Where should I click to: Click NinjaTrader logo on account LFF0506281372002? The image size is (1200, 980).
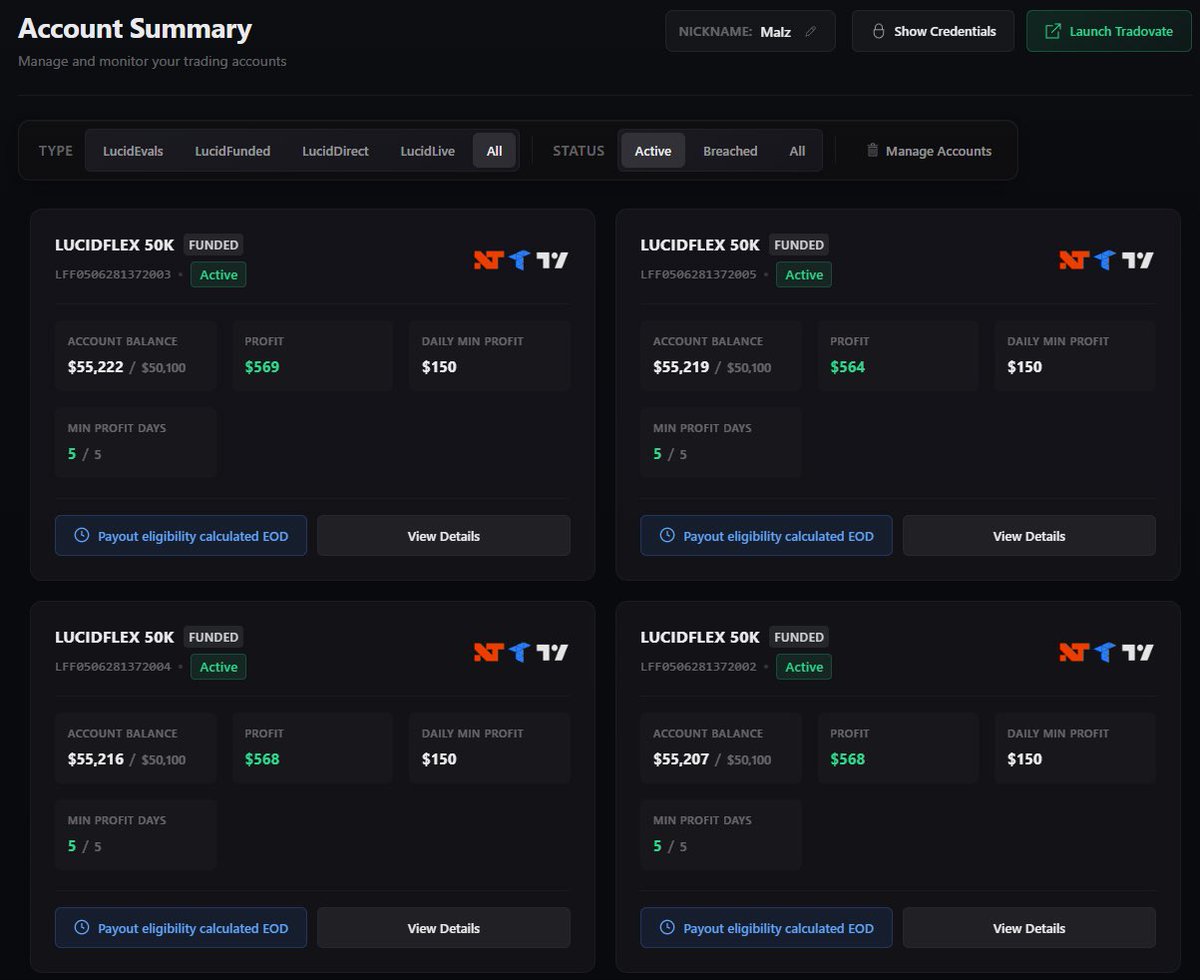click(x=1074, y=652)
